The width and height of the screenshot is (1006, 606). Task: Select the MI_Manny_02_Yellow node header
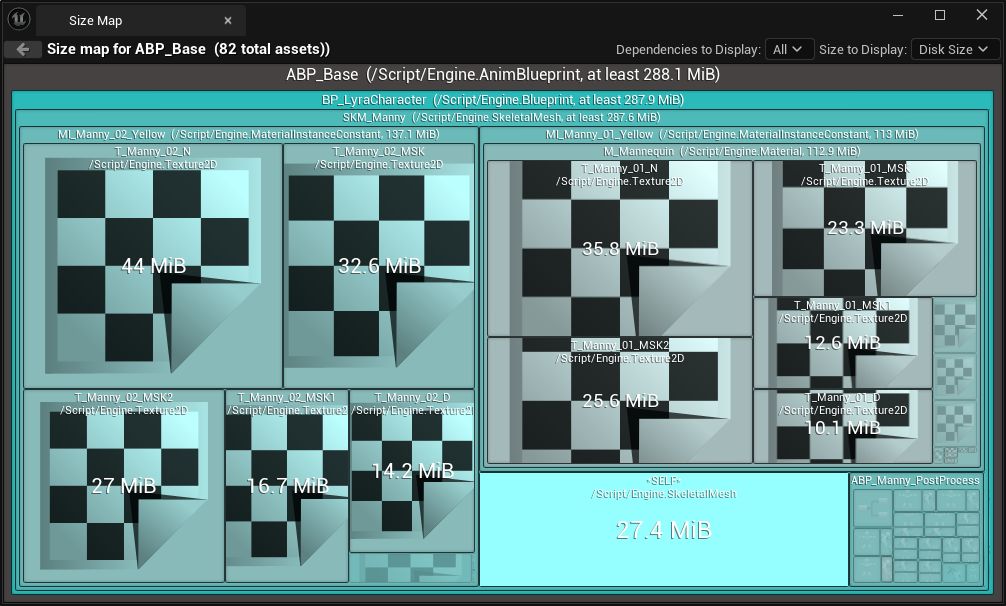(249, 134)
